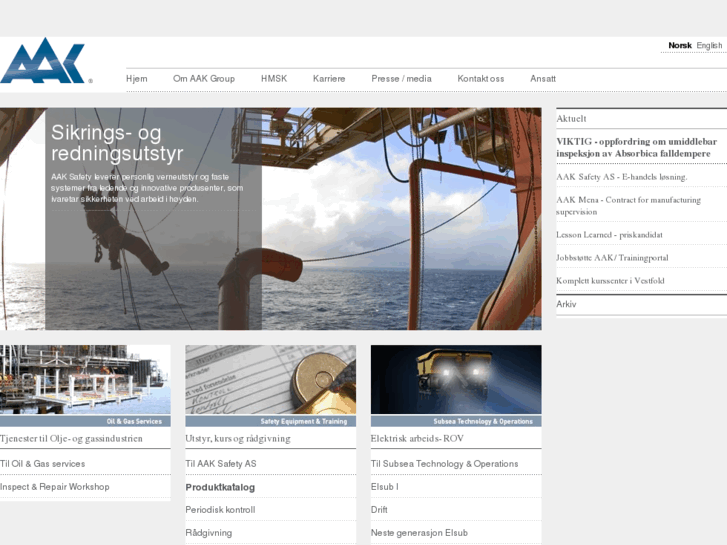Open the Ansatt menu link

[543, 79]
